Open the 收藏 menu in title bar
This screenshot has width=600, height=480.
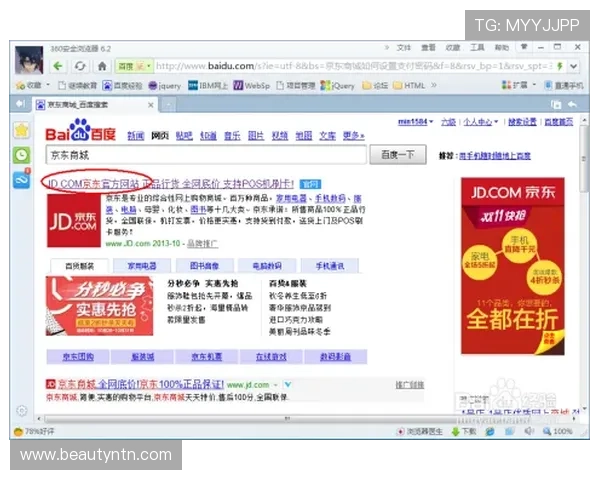pyautogui.click(x=453, y=47)
